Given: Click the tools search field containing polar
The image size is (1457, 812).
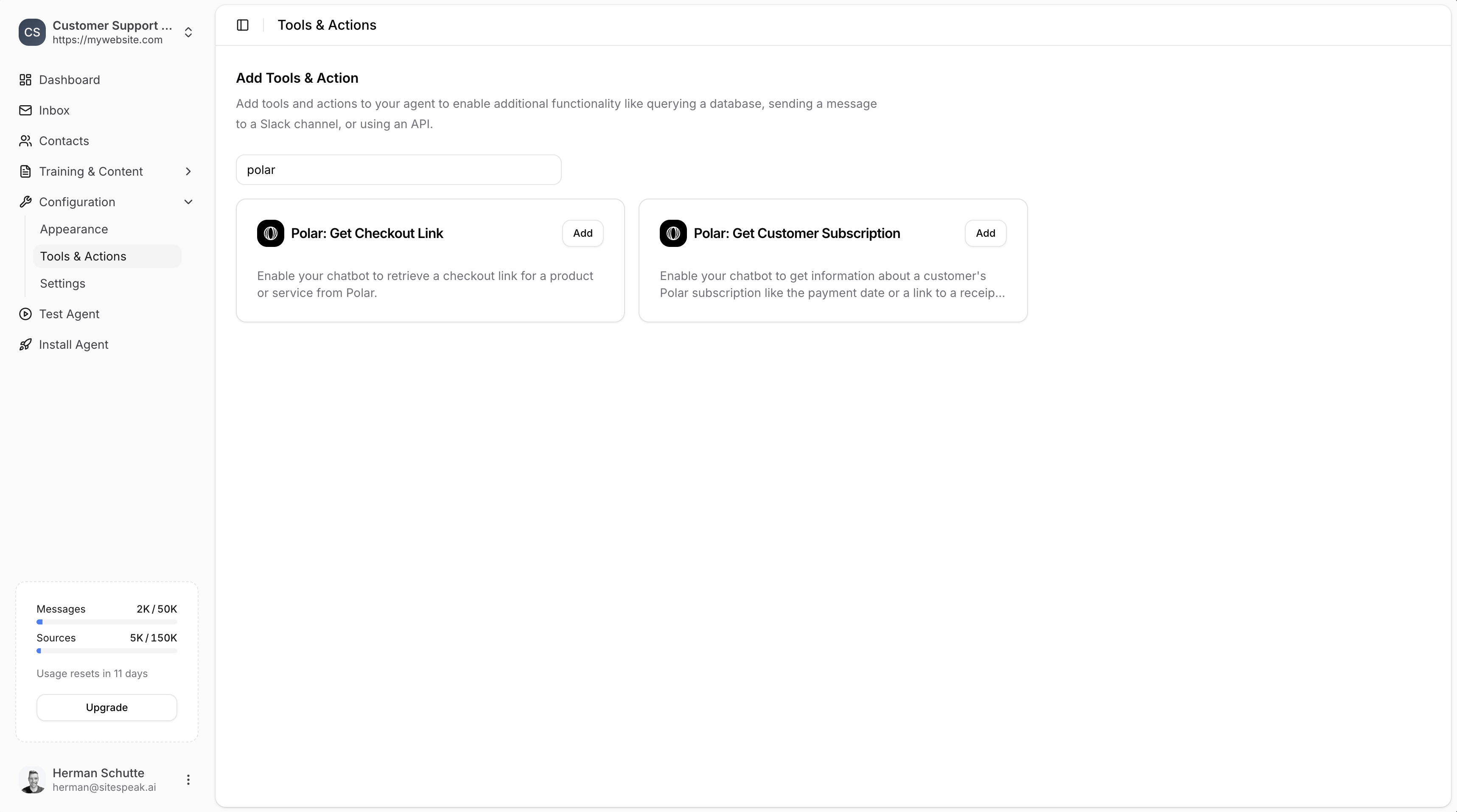Looking at the screenshot, I should click(x=398, y=170).
